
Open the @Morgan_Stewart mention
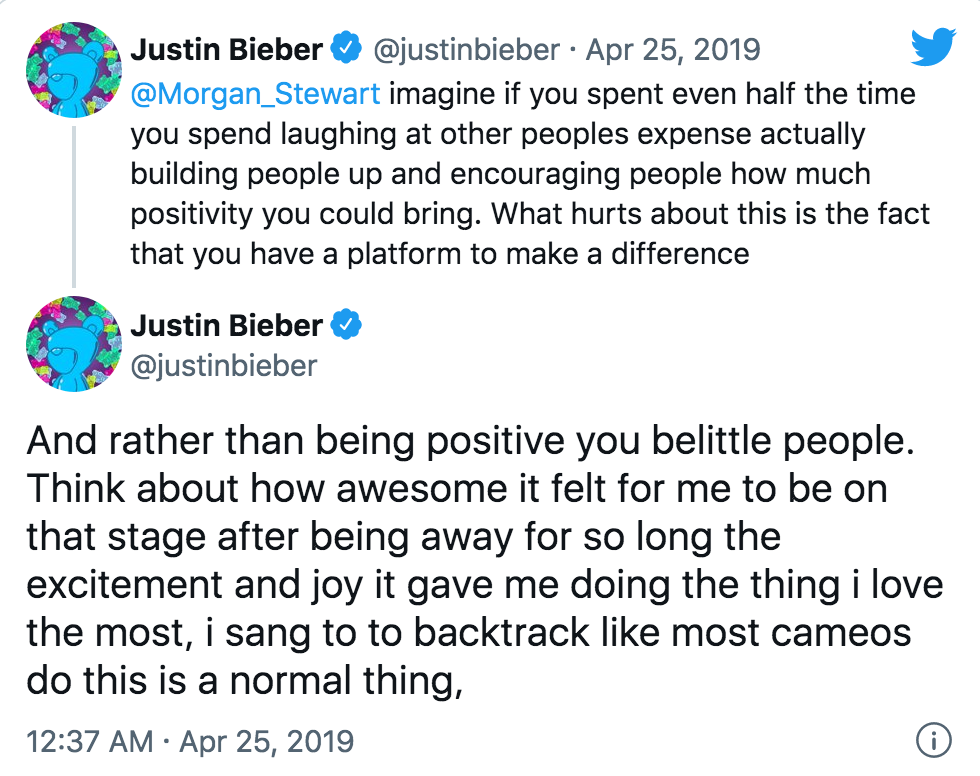(255, 94)
